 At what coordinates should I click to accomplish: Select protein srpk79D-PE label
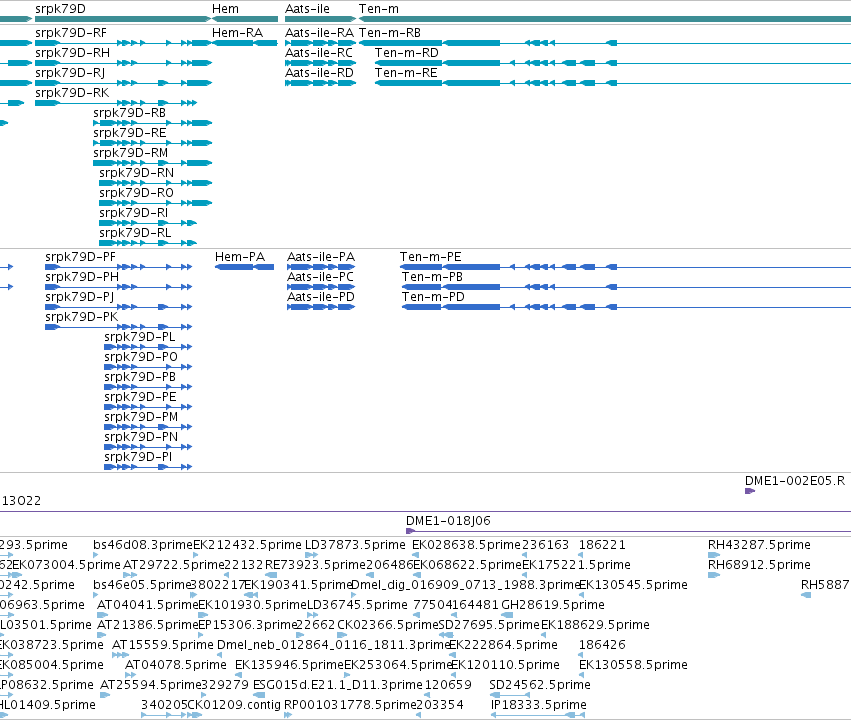tap(140, 397)
